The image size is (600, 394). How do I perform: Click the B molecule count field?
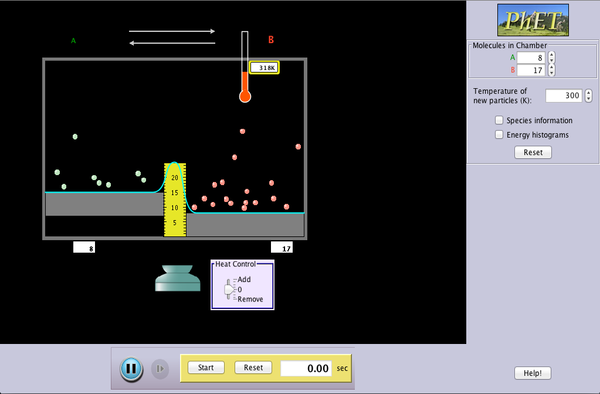click(531, 70)
